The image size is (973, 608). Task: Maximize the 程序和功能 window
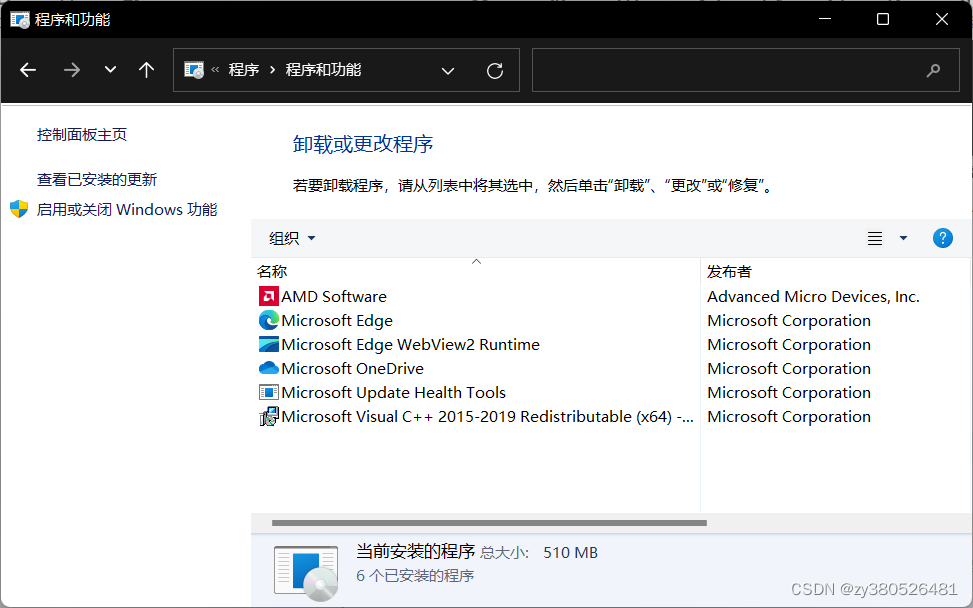pyautogui.click(x=883, y=19)
